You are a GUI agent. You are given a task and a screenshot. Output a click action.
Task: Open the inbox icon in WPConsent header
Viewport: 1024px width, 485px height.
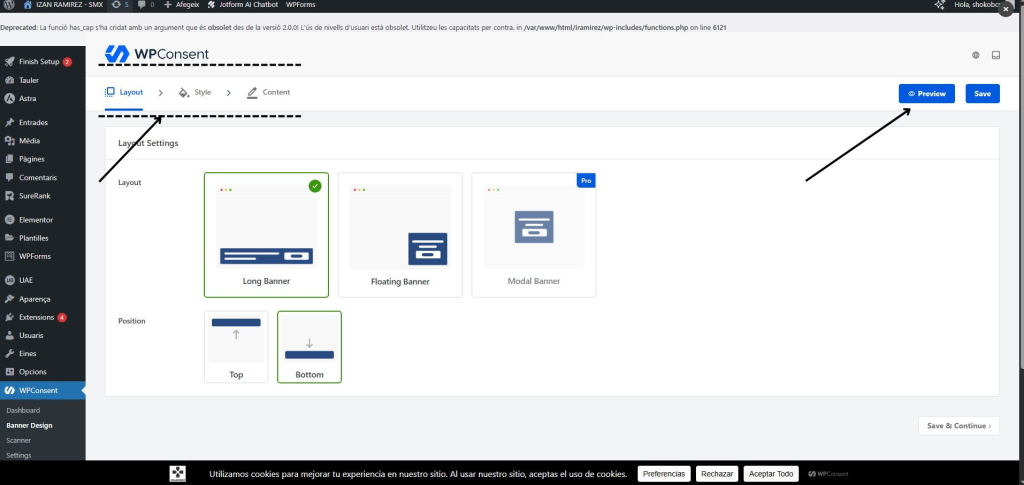tap(996, 55)
